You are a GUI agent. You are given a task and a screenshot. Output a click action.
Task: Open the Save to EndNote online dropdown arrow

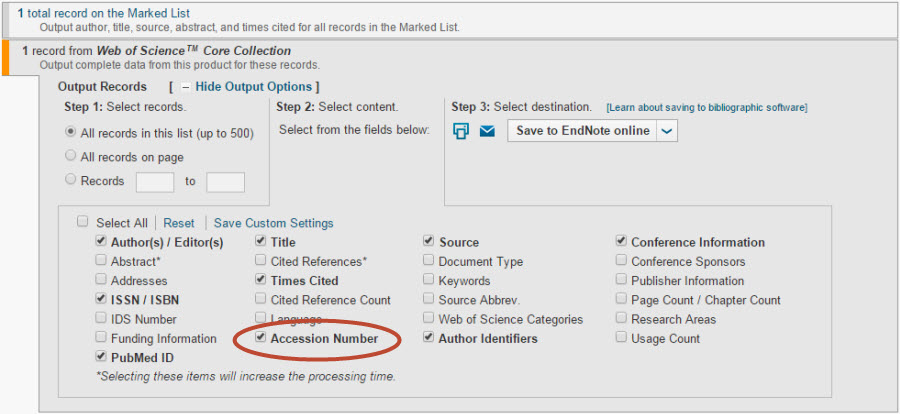pyautogui.click(x=667, y=131)
